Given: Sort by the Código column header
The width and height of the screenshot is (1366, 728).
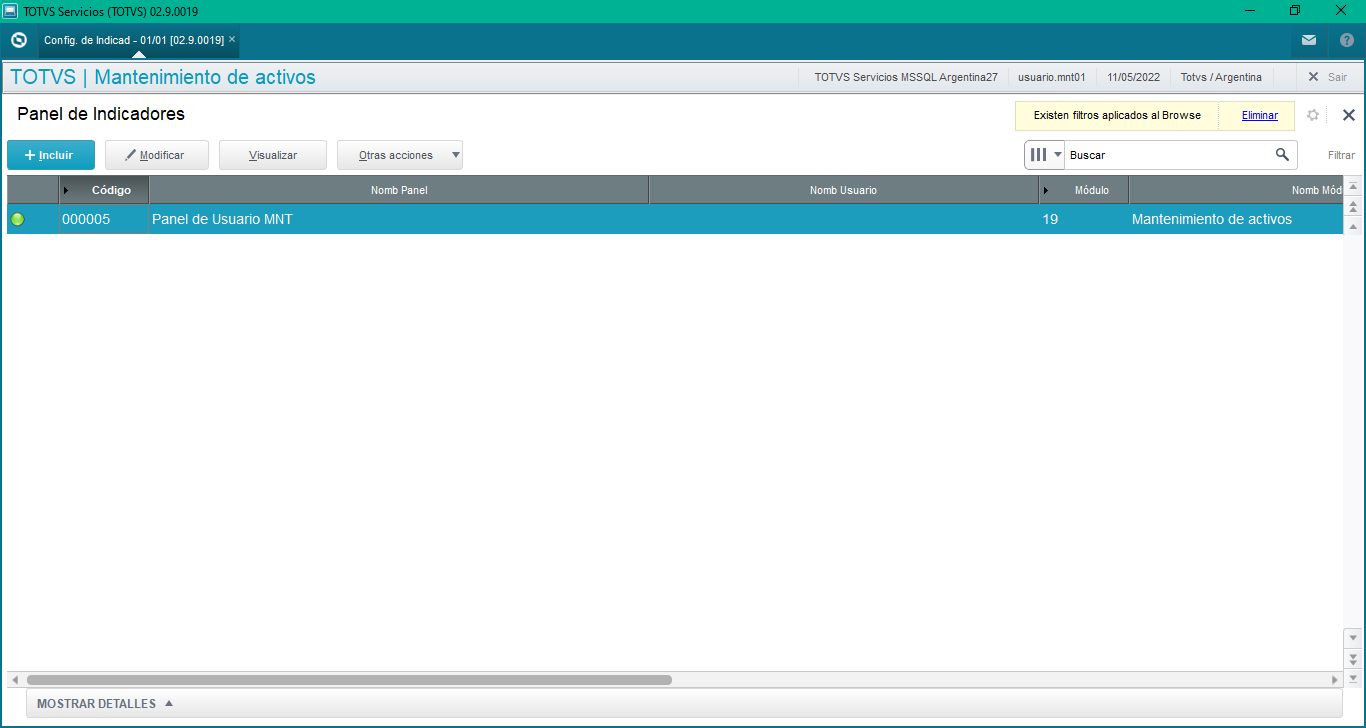Looking at the screenshot, I should [104, 190].
